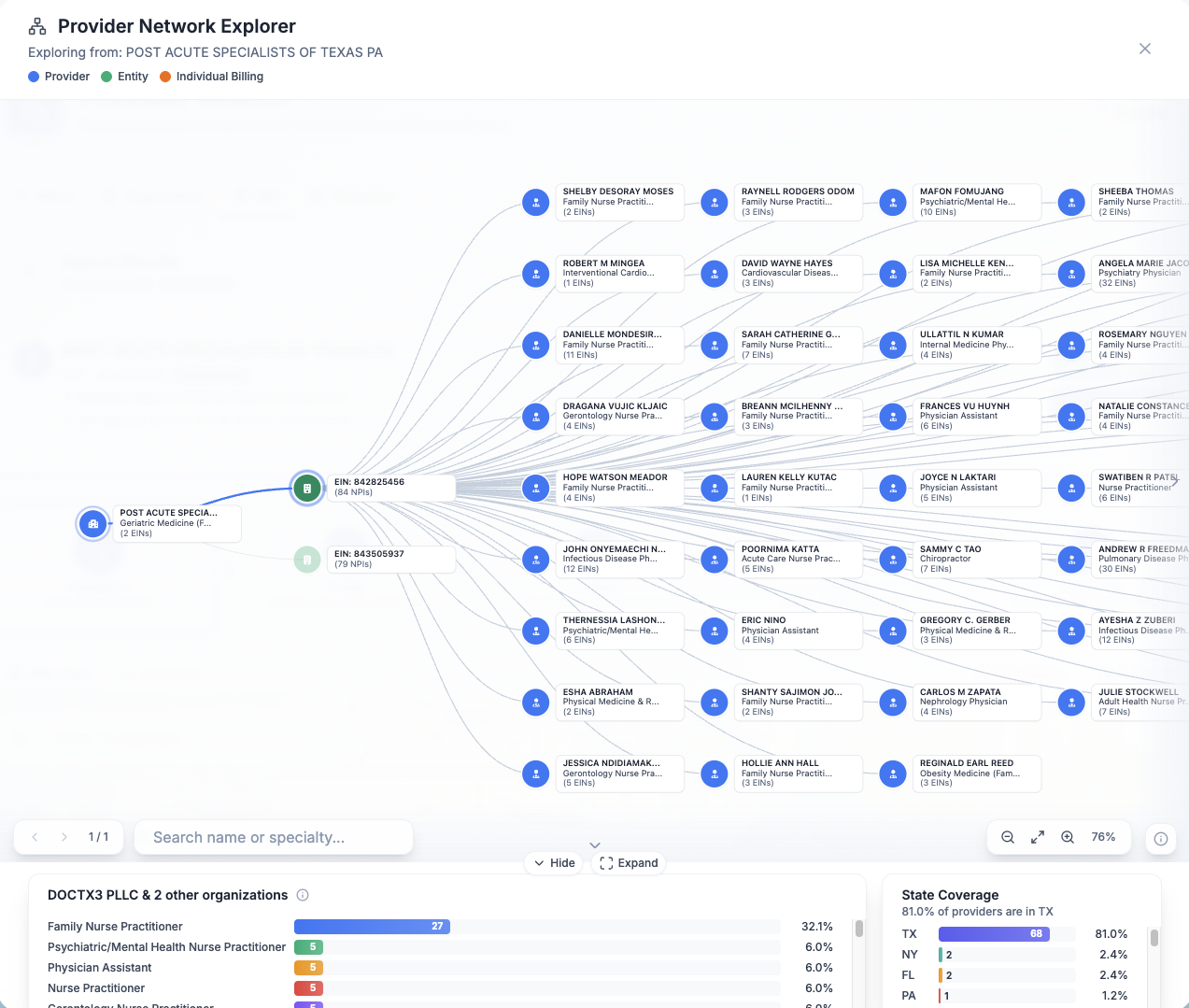Image resolution: width=1189 pixels, height=1008 pixels.
Task: Open the Hollie Ann Hall provider card
Action: point(799,774)
